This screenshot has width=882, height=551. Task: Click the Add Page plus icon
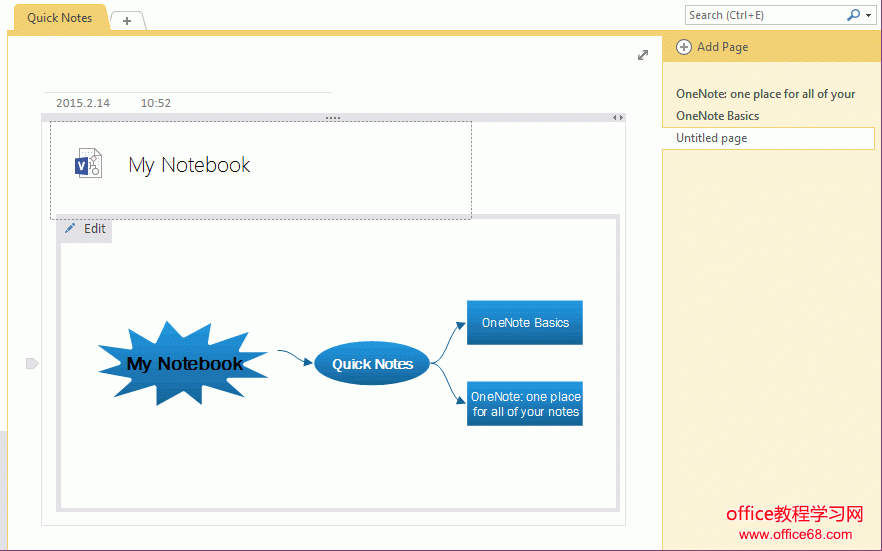tap(684, 47)
